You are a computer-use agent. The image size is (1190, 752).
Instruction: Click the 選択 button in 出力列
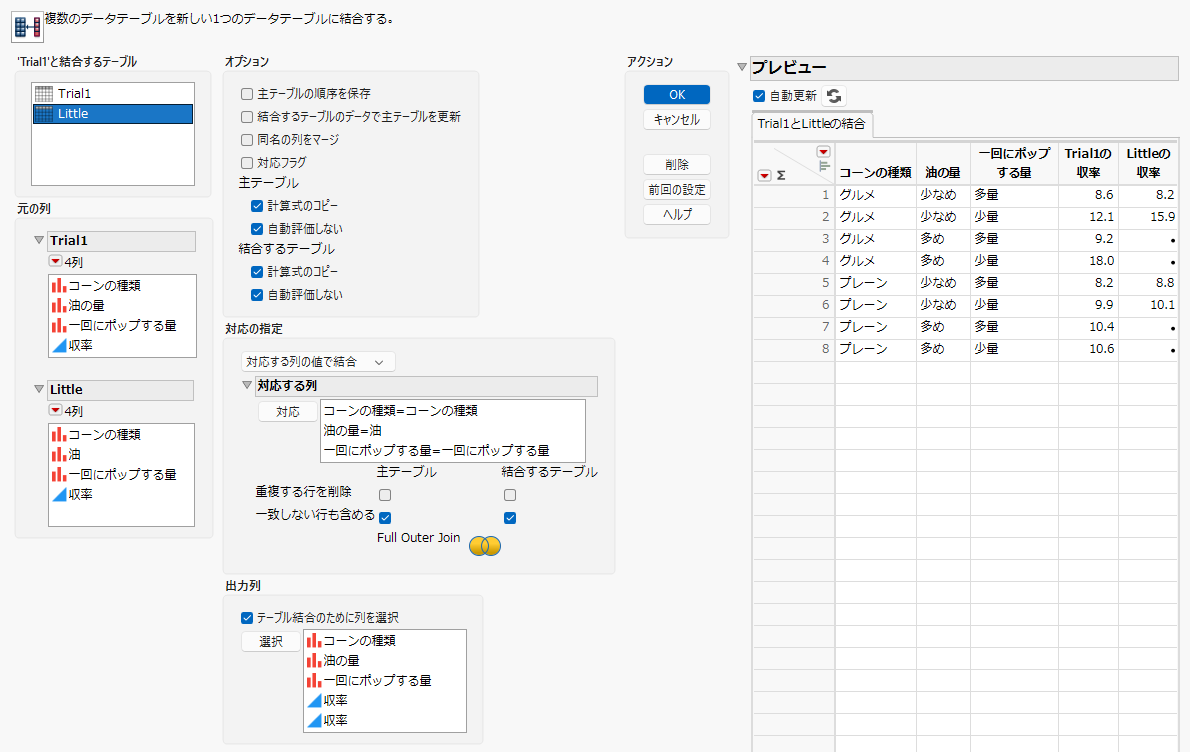271,642
